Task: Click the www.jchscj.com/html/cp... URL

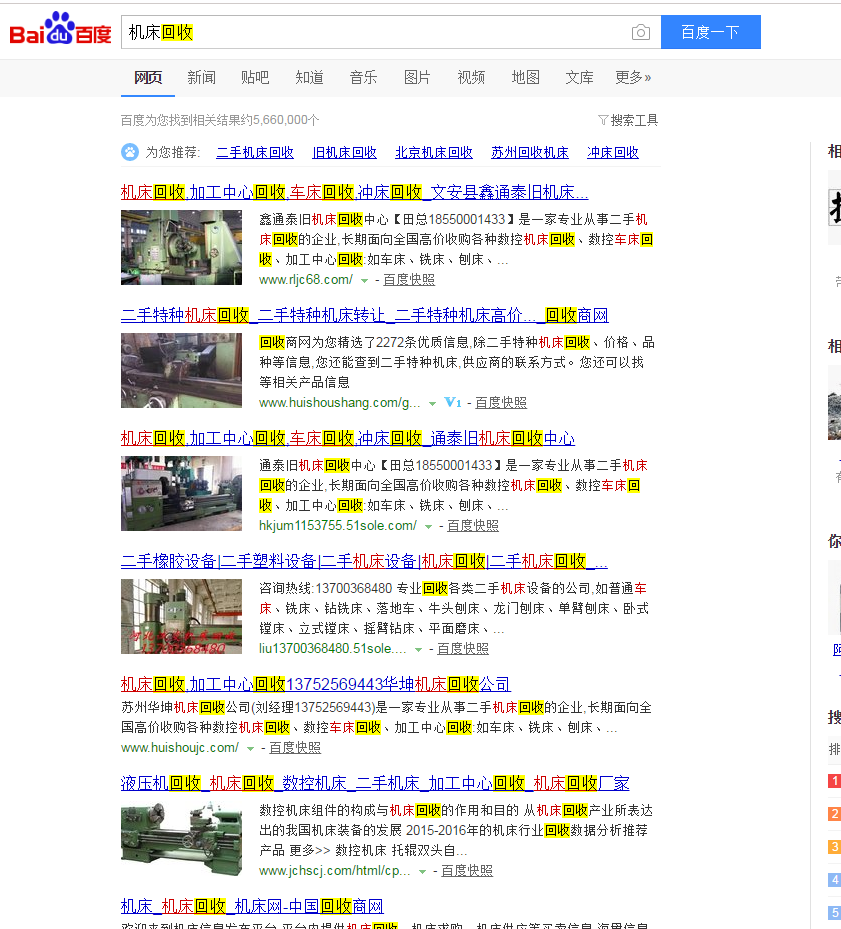Action: (335, 871)
